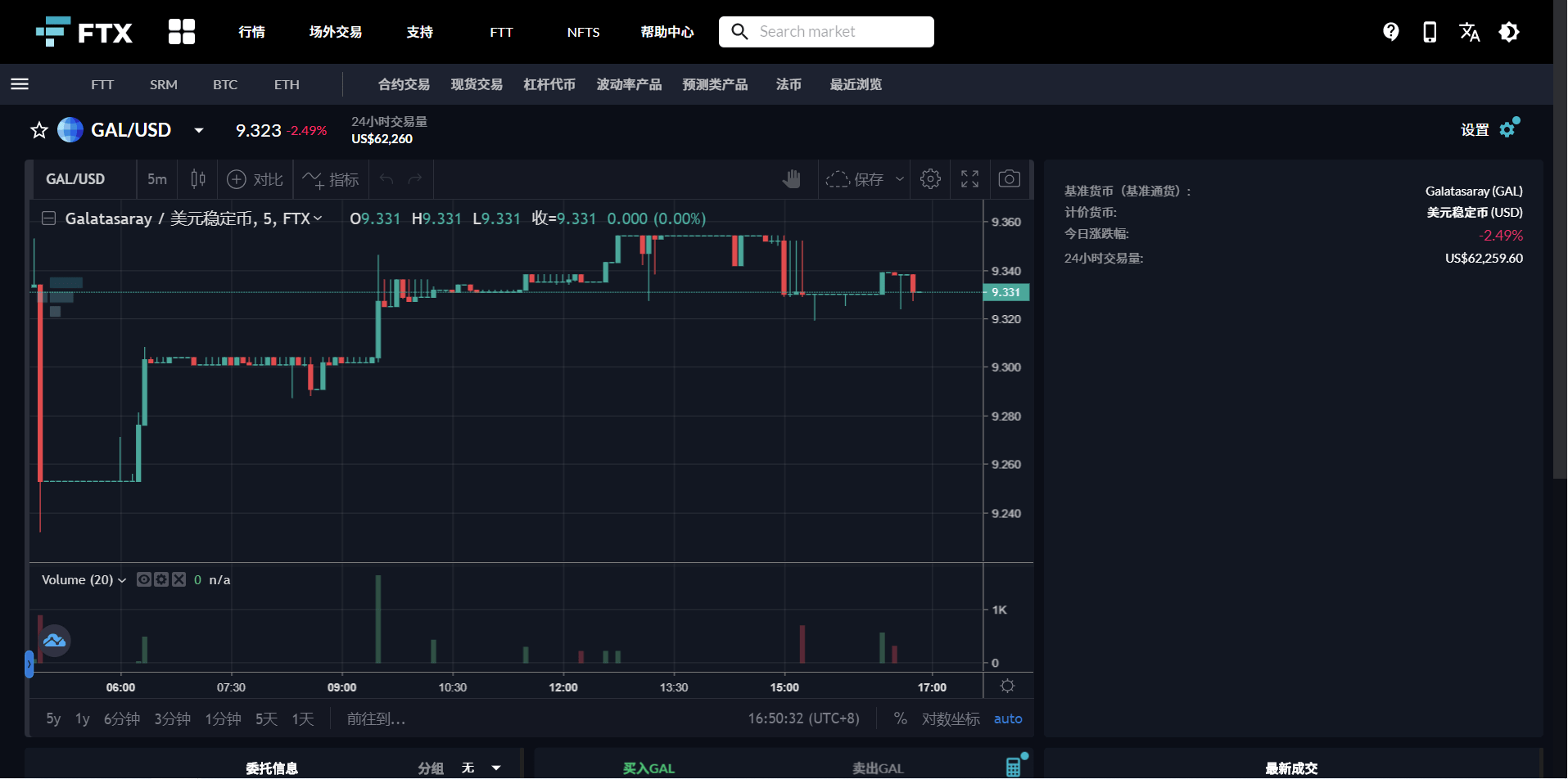Open the order form calculator icon
Viewport: 1568px width, 779px height.
tap(1014, 767)
